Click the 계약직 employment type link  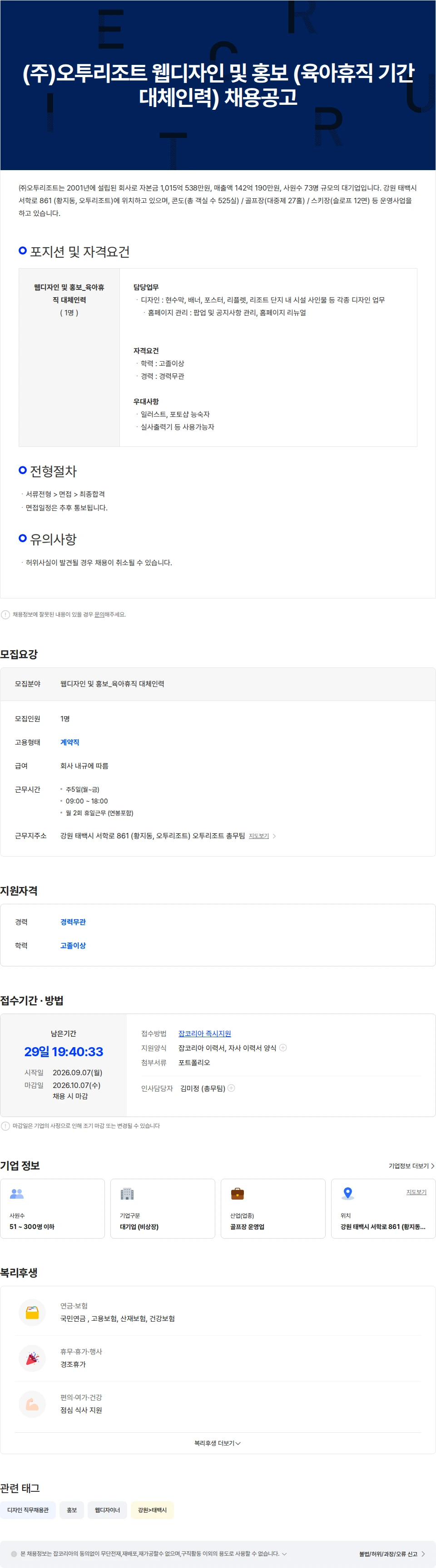click(69, 742)
